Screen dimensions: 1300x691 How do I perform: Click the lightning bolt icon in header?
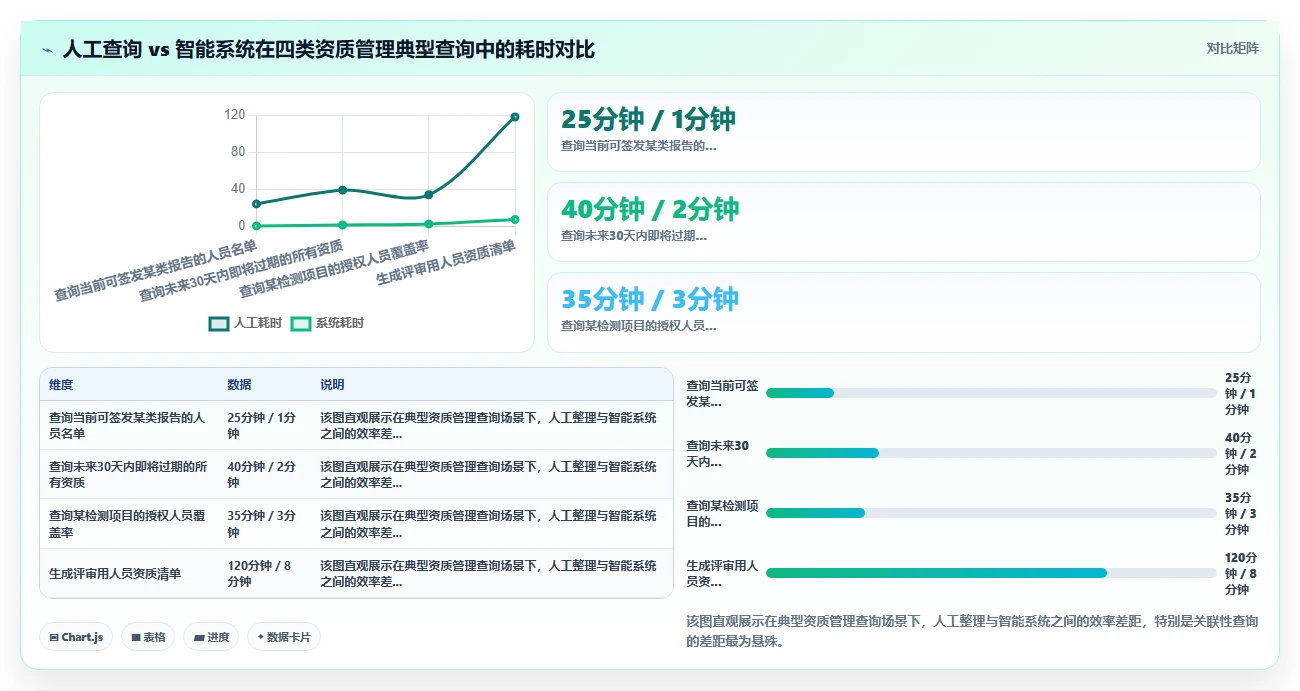[47, 50]
